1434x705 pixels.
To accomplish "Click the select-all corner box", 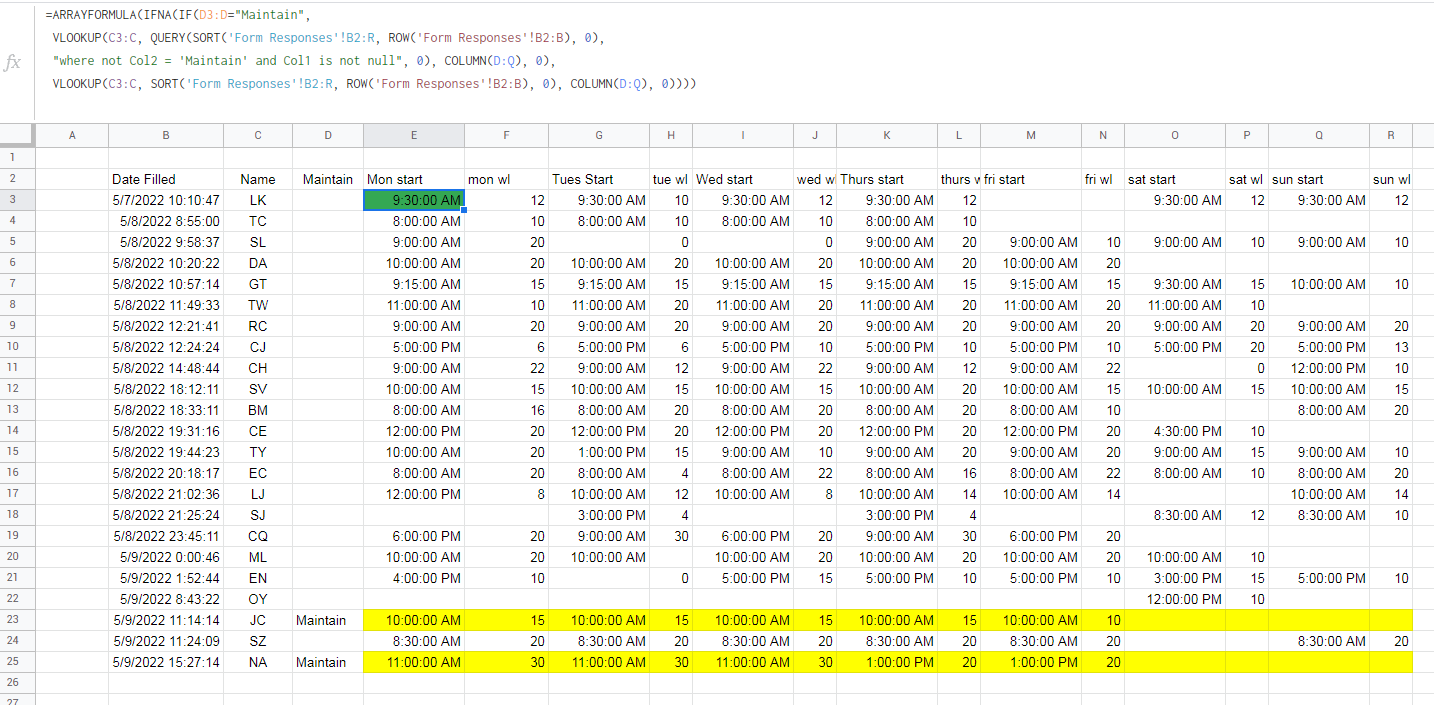I will [17, 135].
